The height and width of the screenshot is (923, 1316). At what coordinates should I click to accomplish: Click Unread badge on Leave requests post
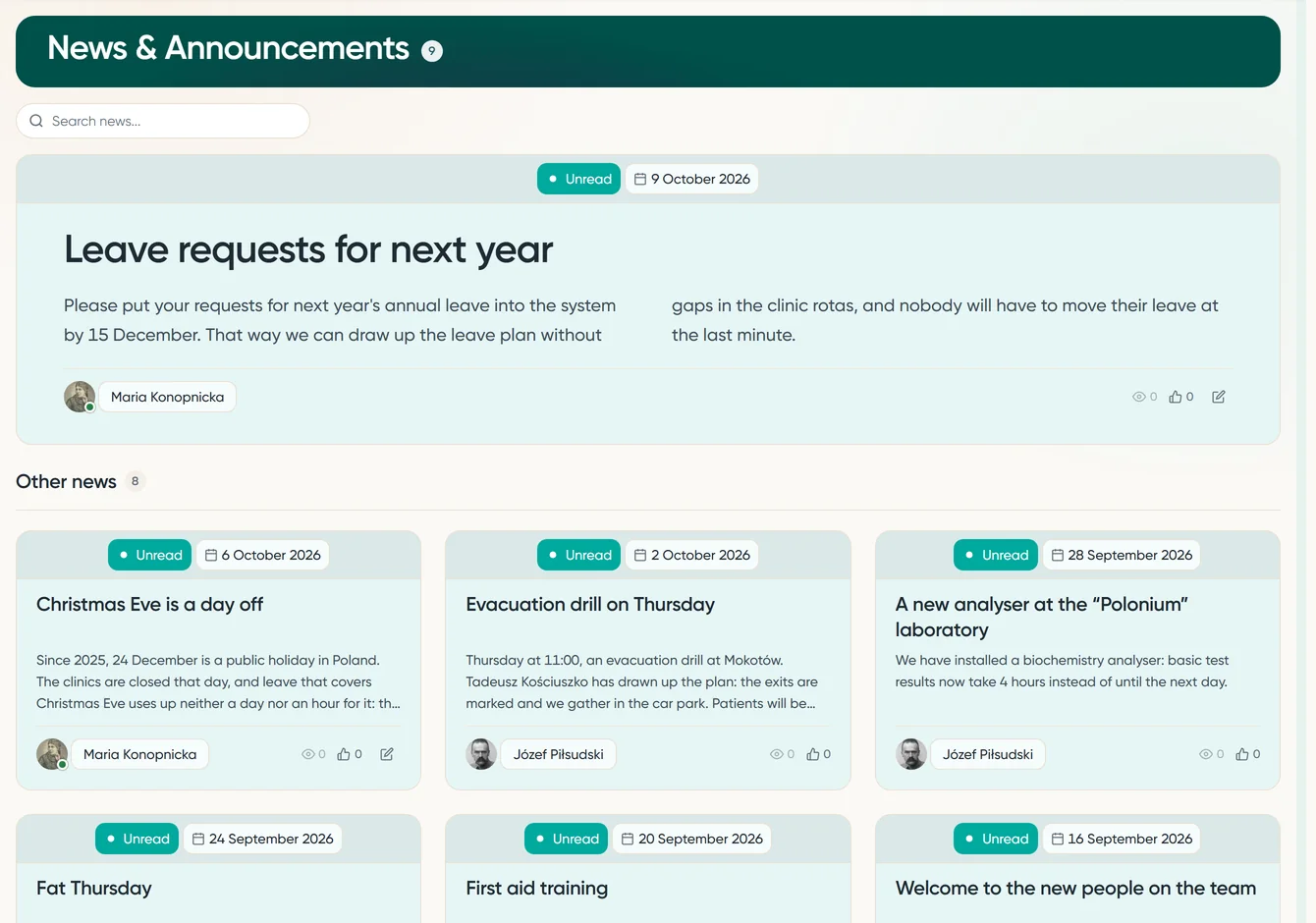point(578,179)
